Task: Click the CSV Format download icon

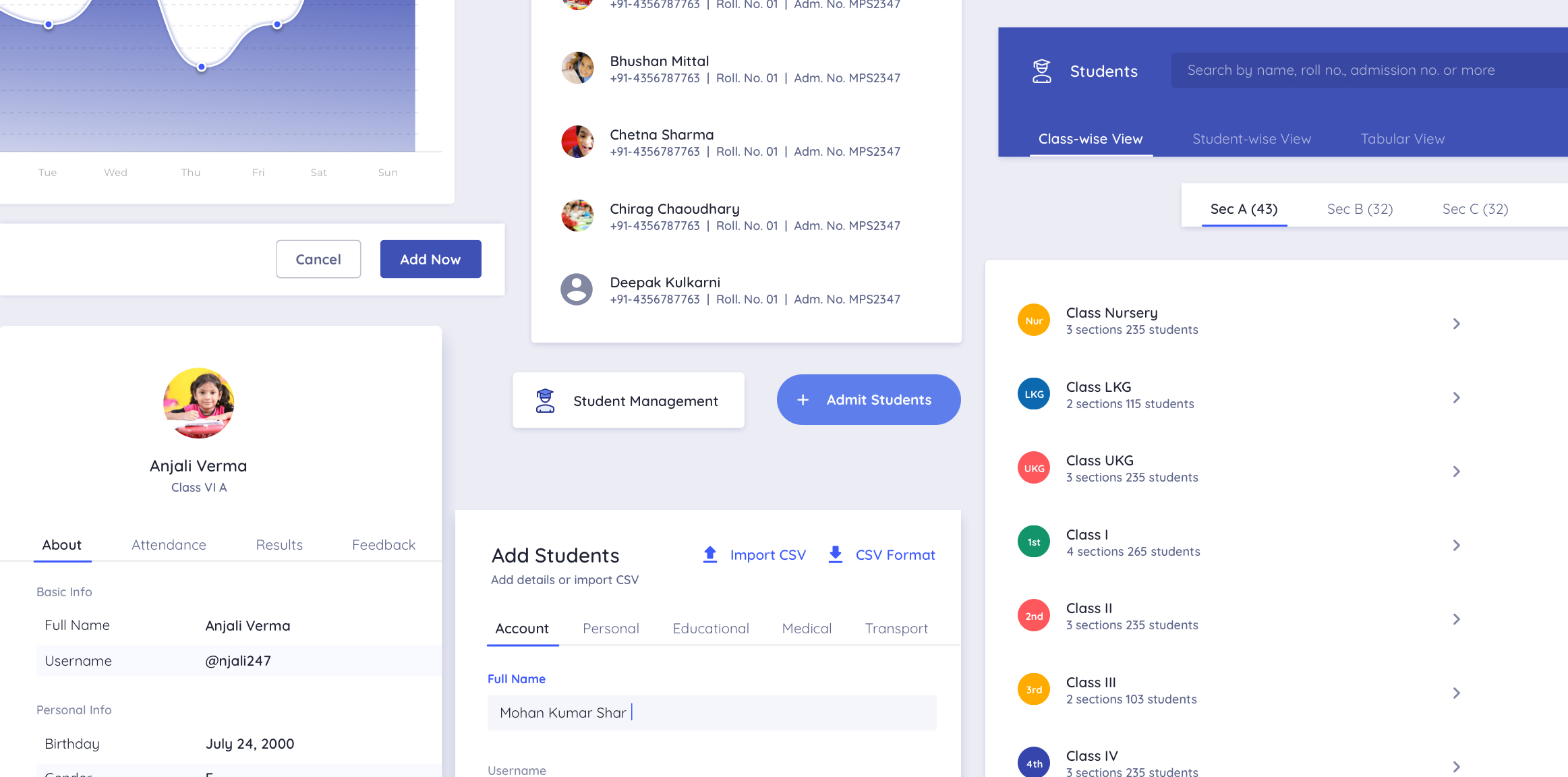Action: click(835, 554)
